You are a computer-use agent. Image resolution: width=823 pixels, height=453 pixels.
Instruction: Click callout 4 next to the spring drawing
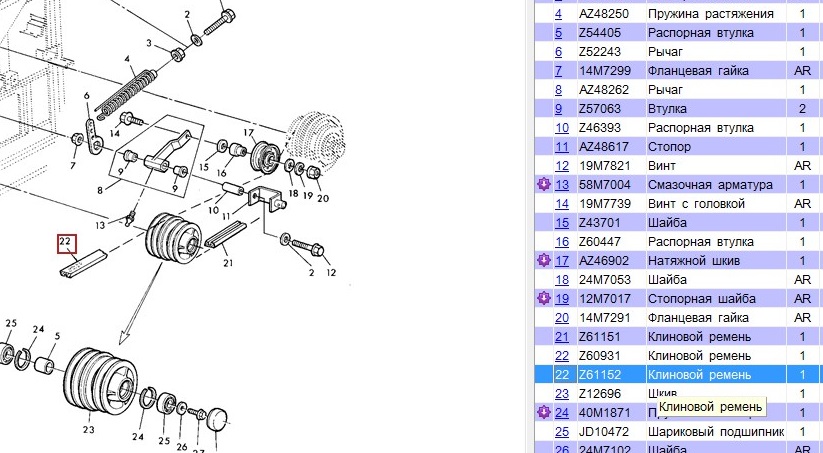pyautogui.click(x=127, y=61)
